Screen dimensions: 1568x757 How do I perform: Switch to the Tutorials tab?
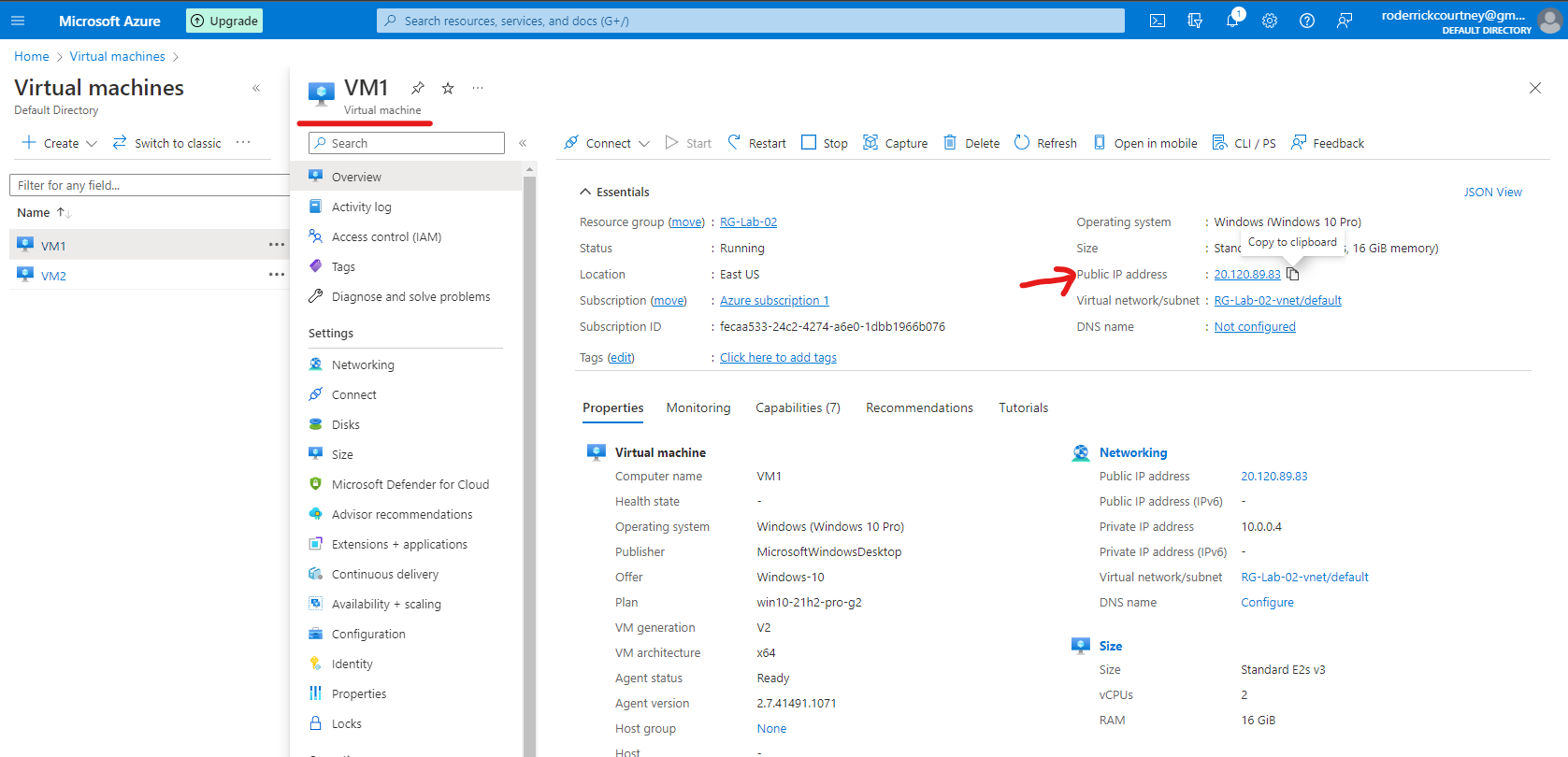pos(1024,407)
